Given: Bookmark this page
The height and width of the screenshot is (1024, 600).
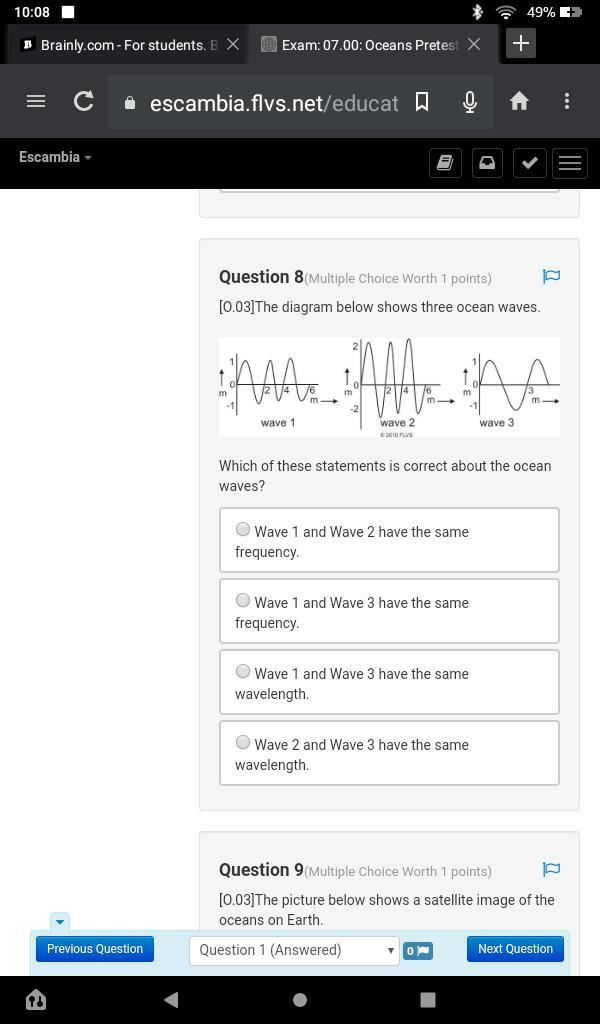Looking at the screenshot, I should 422,101.
